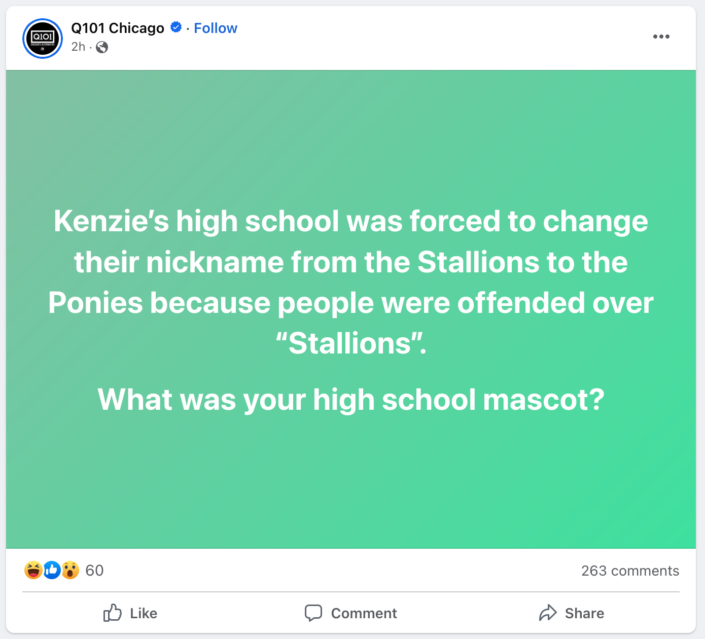Open the post via 2h timestamp

(77, 47)
